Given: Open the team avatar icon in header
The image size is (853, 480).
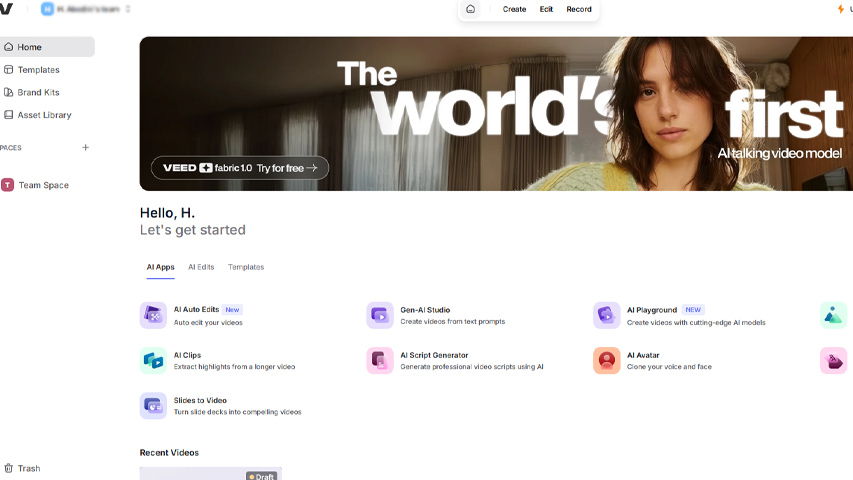Looking at the screenshot, I should [x=47, y=9].
